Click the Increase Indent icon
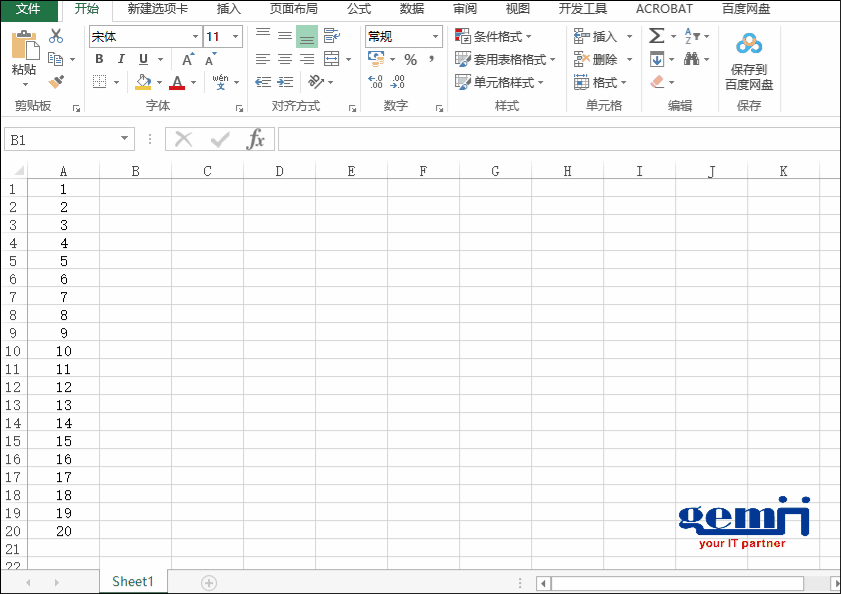Screen dimensions: 841x594 tap(285, 82)
